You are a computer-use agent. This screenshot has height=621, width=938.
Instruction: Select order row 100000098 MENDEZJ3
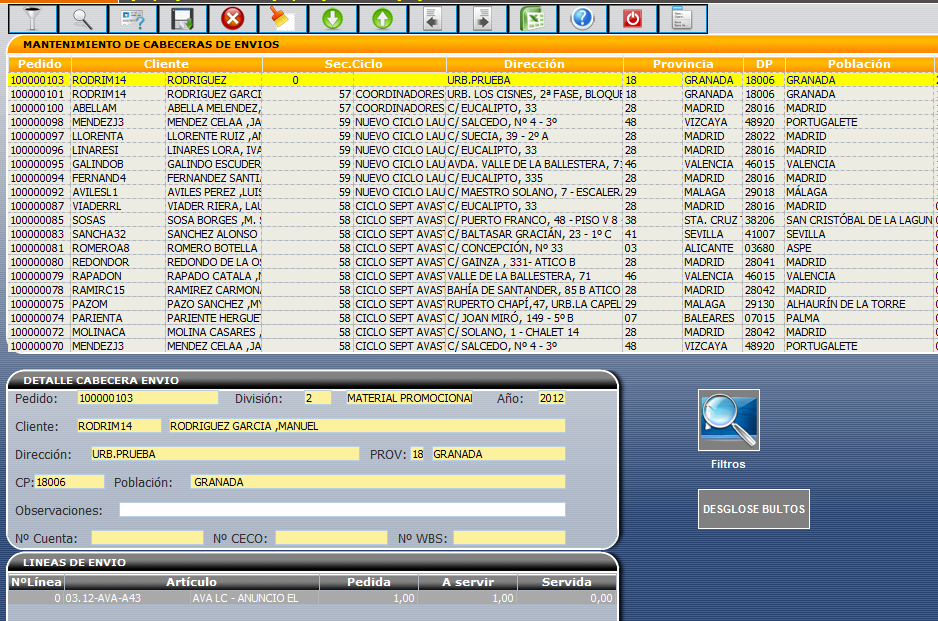(x=37, y=122)
